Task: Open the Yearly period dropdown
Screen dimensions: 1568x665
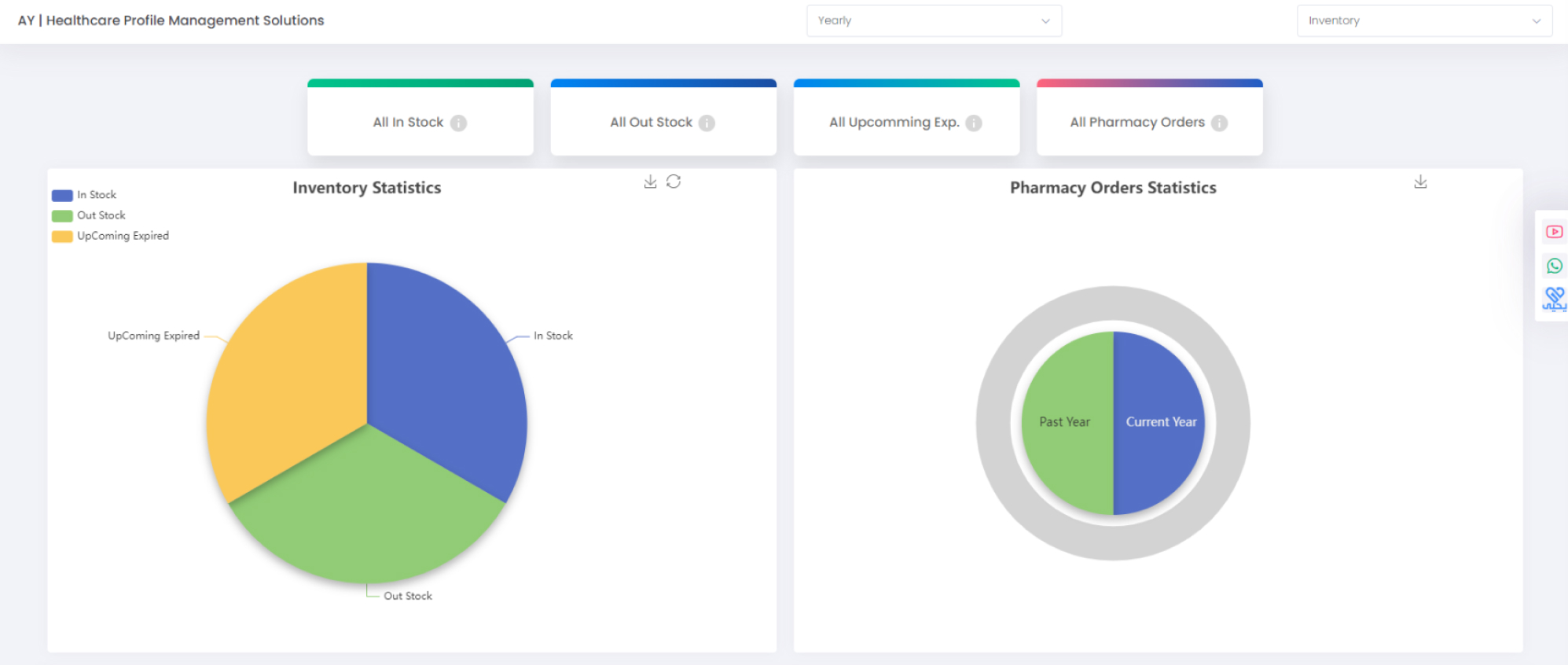Action: tap(934, 20)
